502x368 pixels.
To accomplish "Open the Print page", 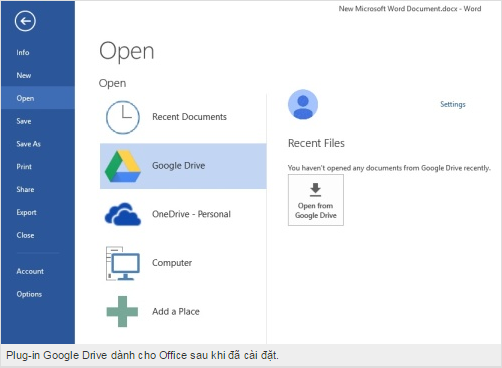I will pos(24,167).
